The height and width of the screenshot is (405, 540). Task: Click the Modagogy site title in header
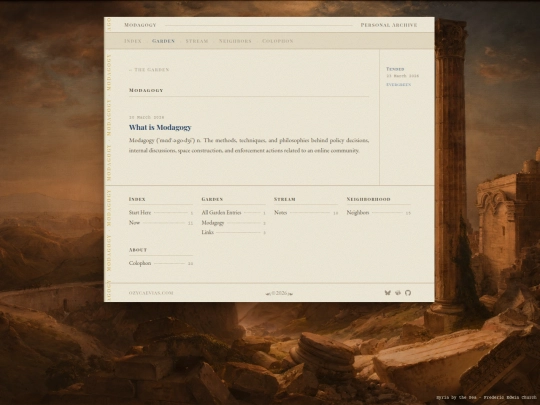(x=140, y=25)
